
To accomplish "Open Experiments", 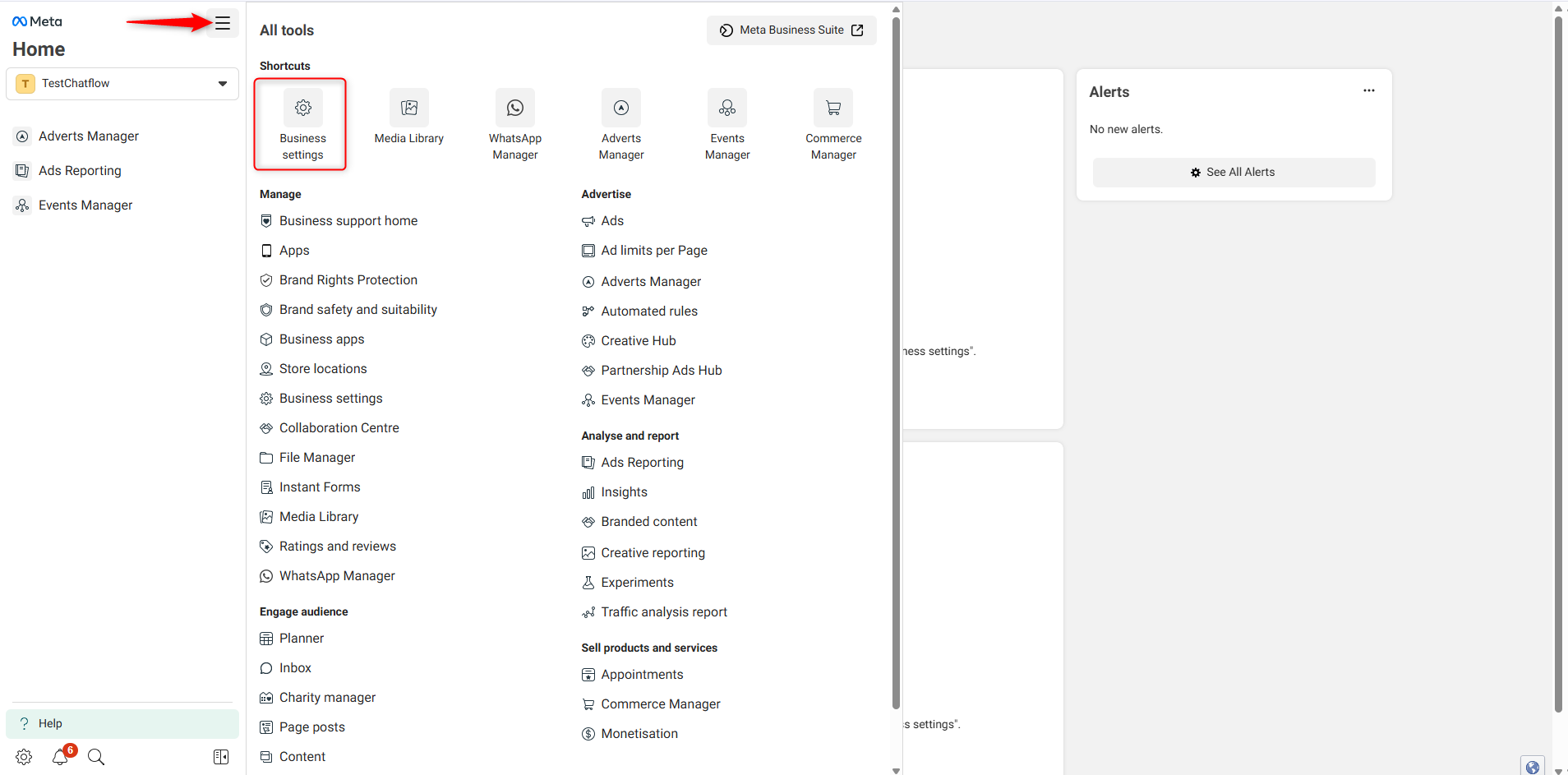I will pos(628,583).
